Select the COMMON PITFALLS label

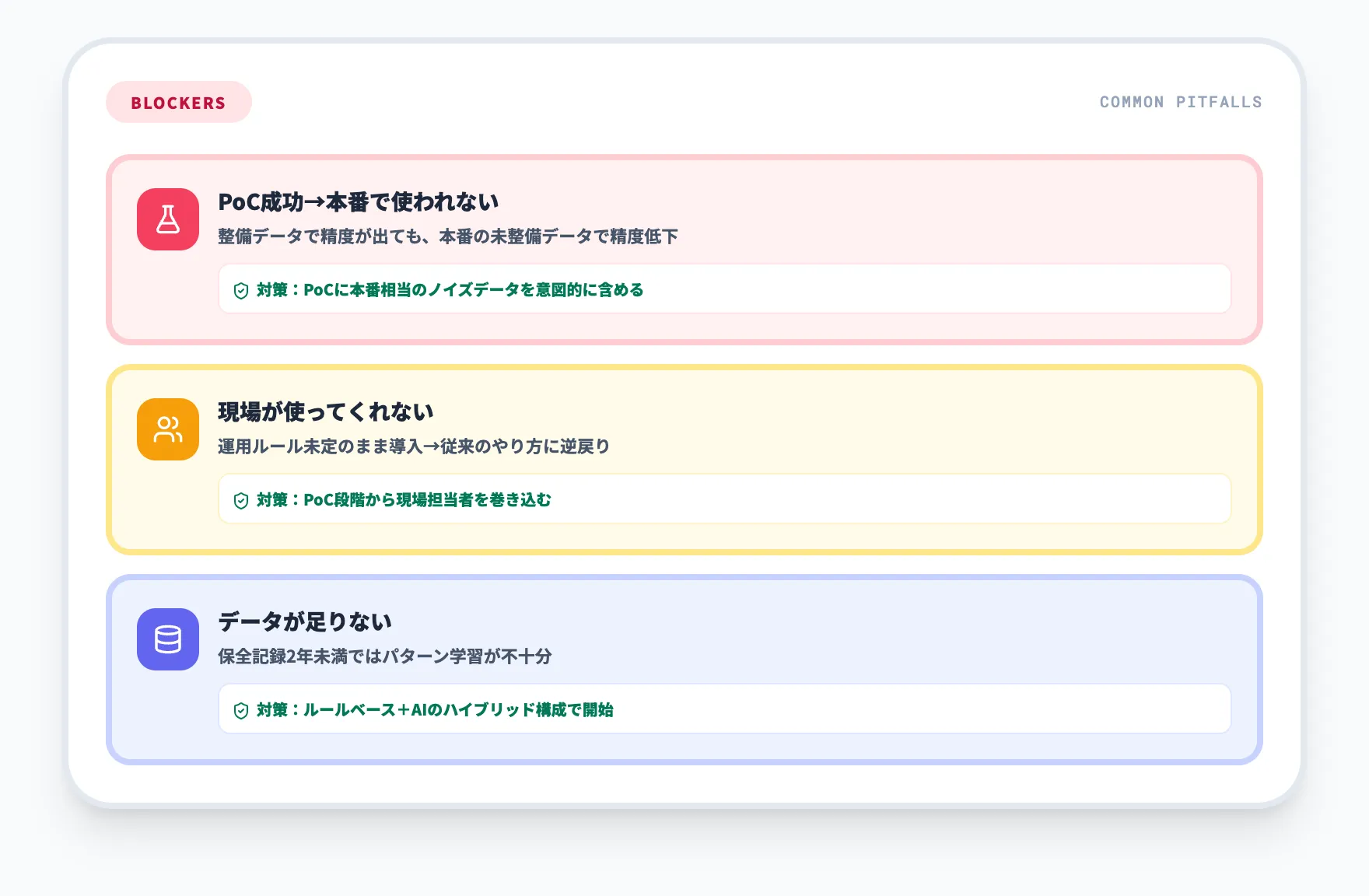tap(1181, 101)
